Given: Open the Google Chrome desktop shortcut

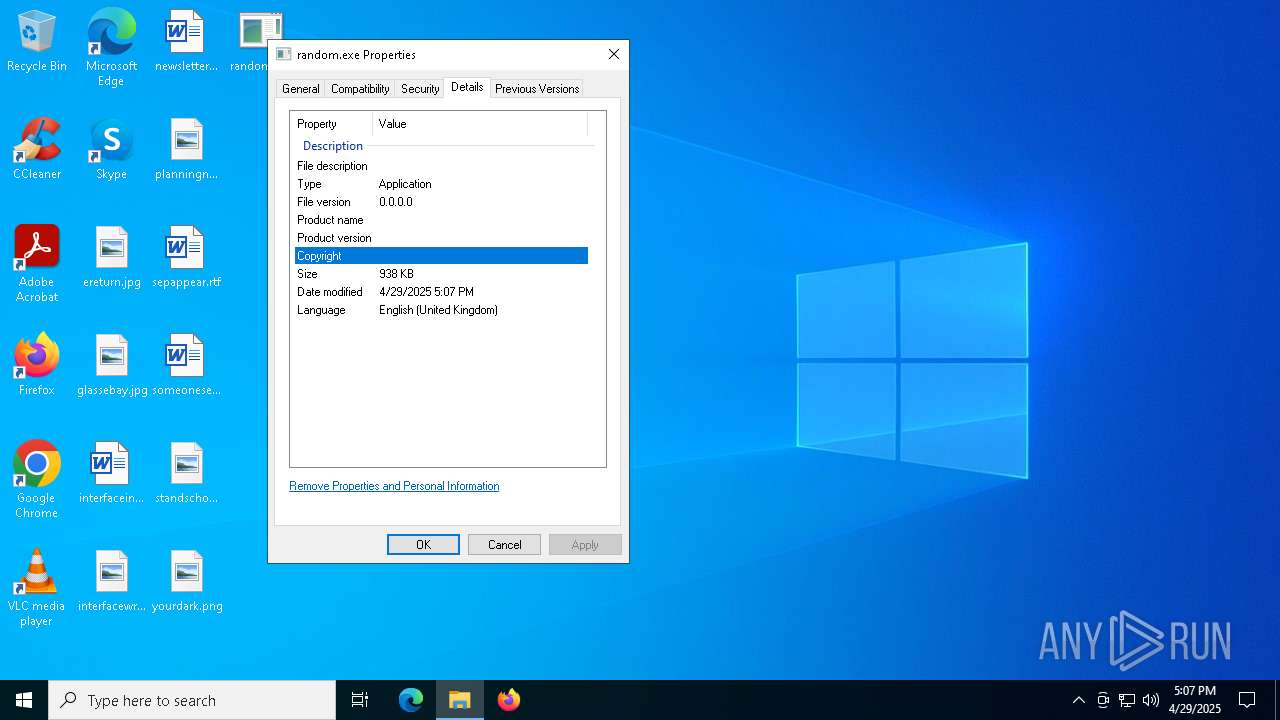Looking at the screenshot, I should [x=37, y=480].
